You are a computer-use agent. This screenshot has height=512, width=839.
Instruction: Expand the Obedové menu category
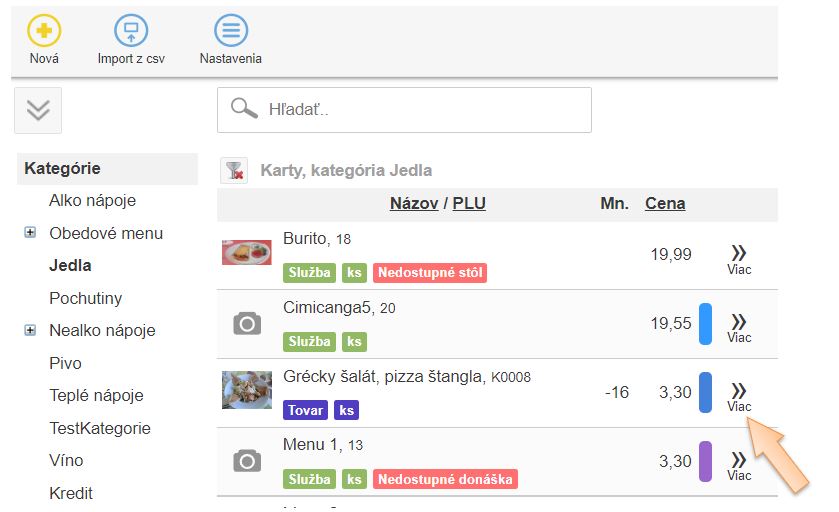[30, 233]
